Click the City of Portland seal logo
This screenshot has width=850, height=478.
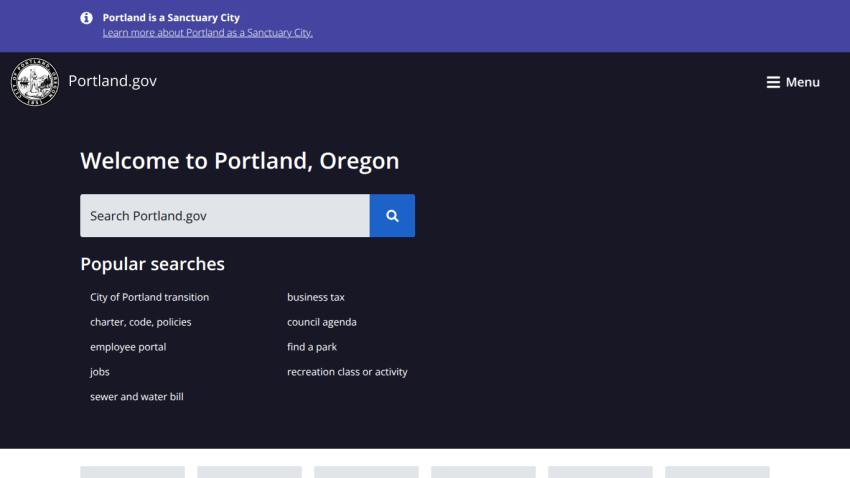[x=35, y=82]
